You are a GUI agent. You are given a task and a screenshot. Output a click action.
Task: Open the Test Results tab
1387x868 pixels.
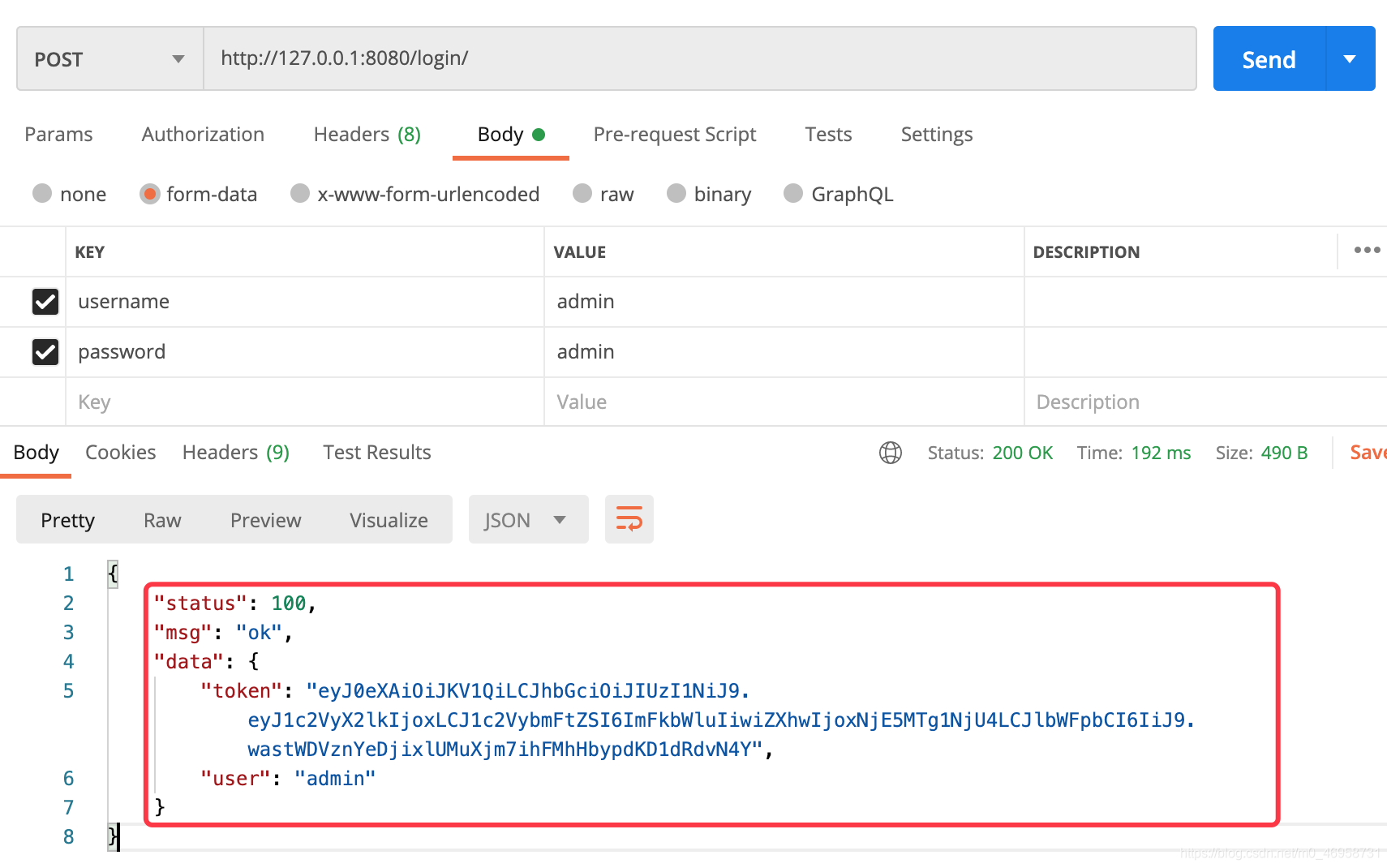pyautogui.click(x=376, y=452)
